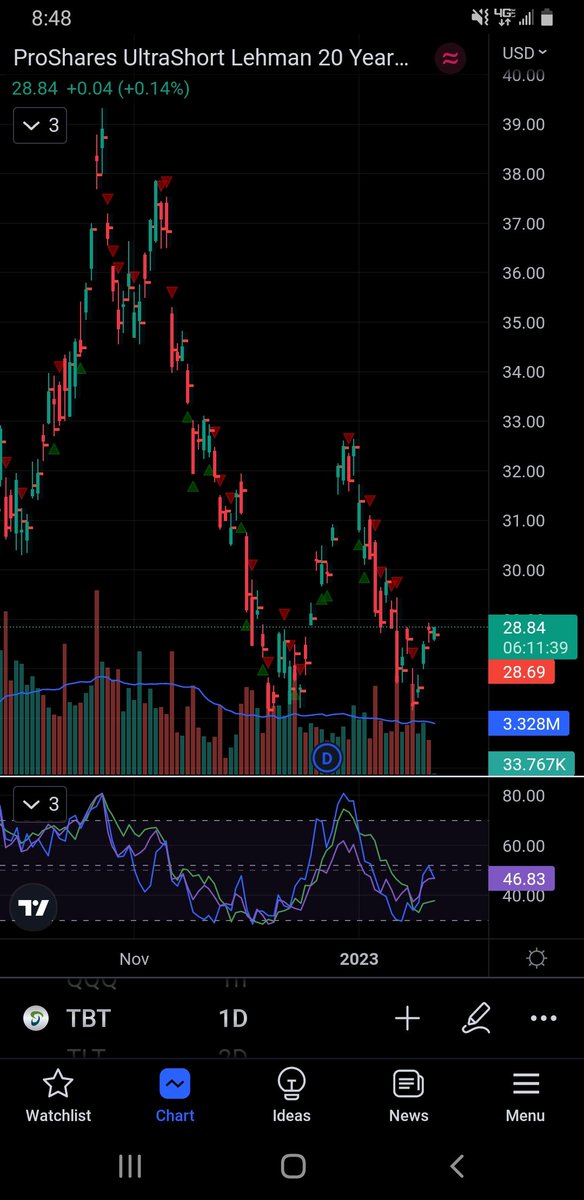Image resolution: width=584 pixels, height=1200 pixels.
Task: Expand the main chart indicators legend
Action: click(40, 125)
